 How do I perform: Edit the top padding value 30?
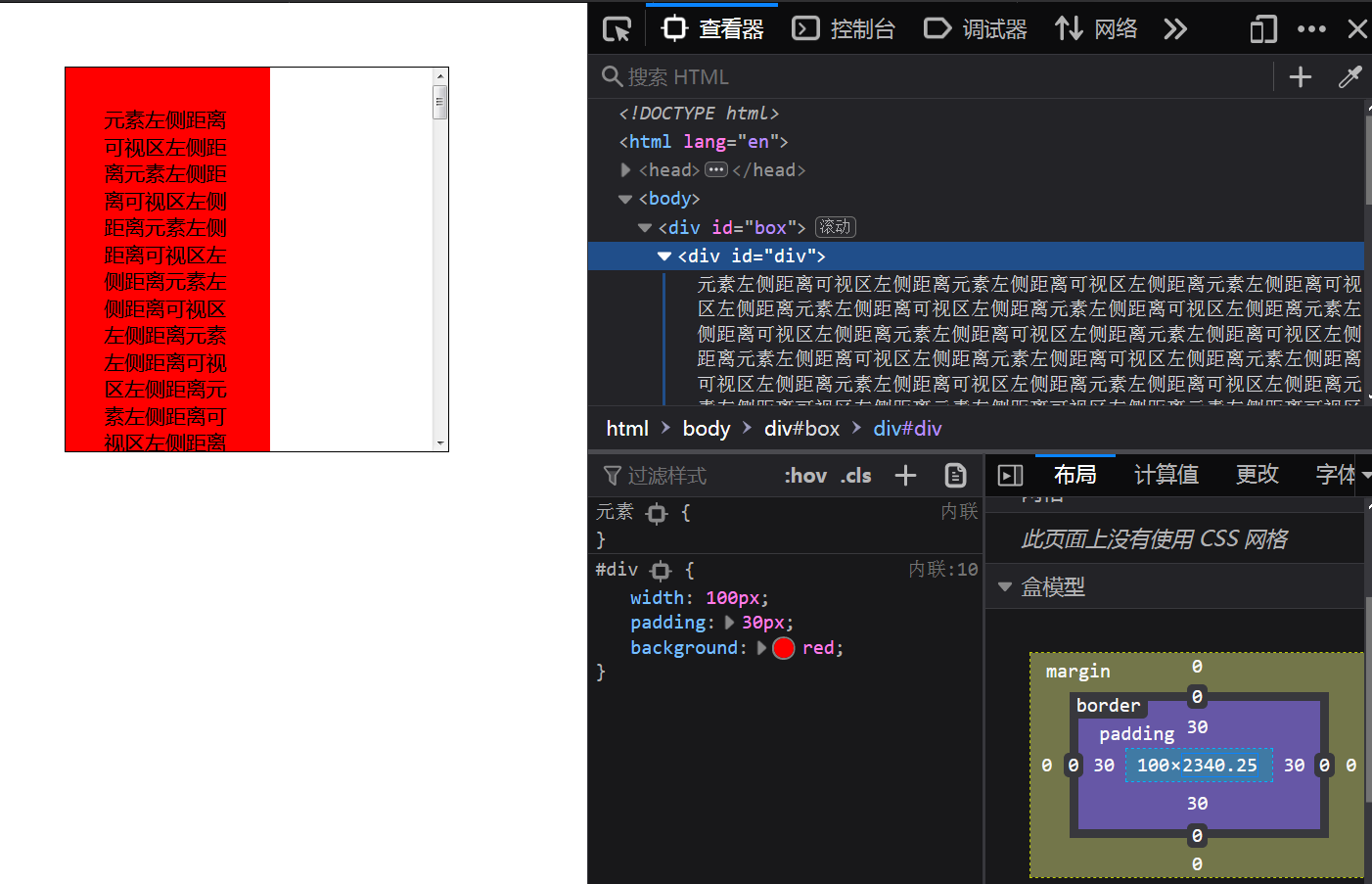point(1197,727)
